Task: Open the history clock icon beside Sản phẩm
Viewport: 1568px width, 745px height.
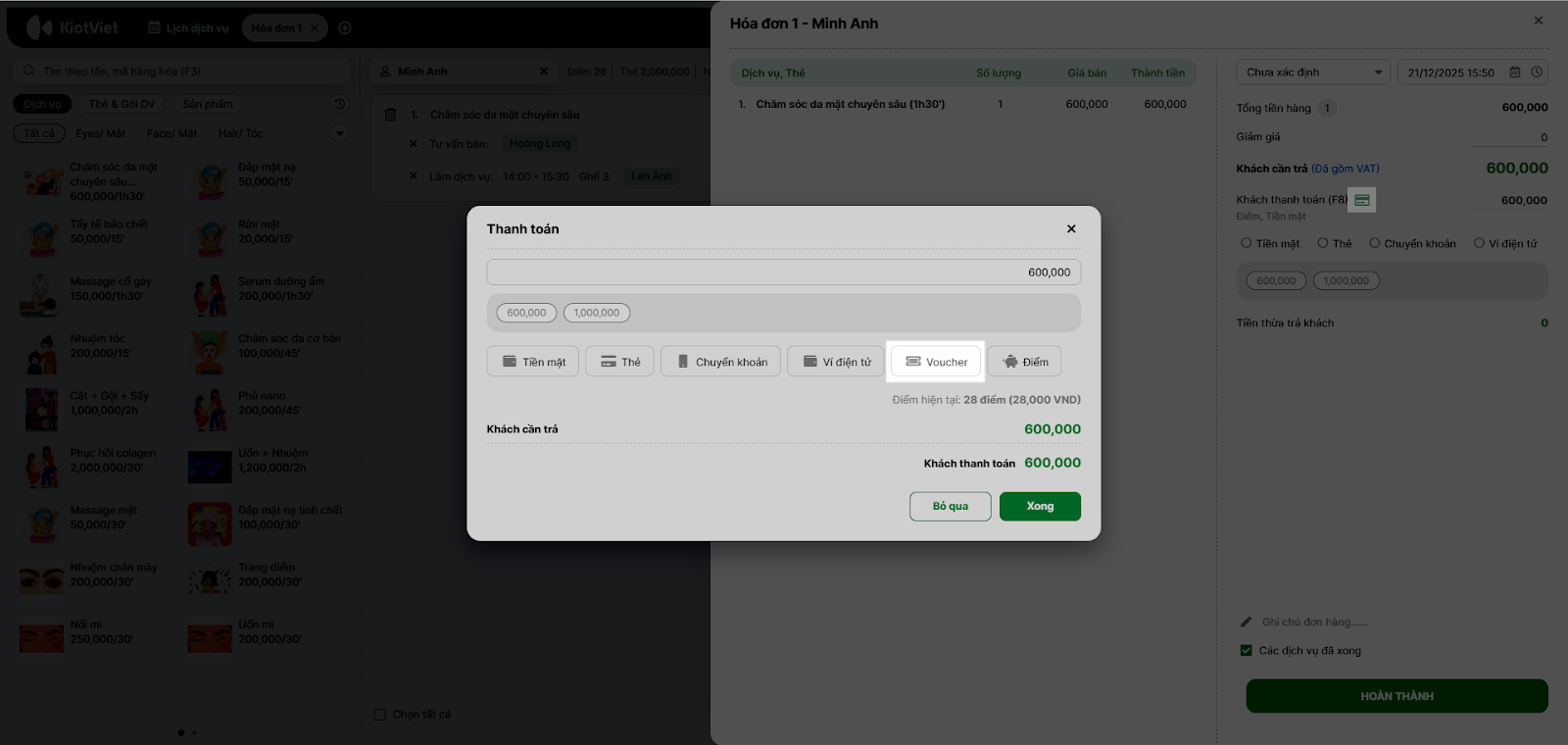Action: pyautogui.click(x=340, y=104)
